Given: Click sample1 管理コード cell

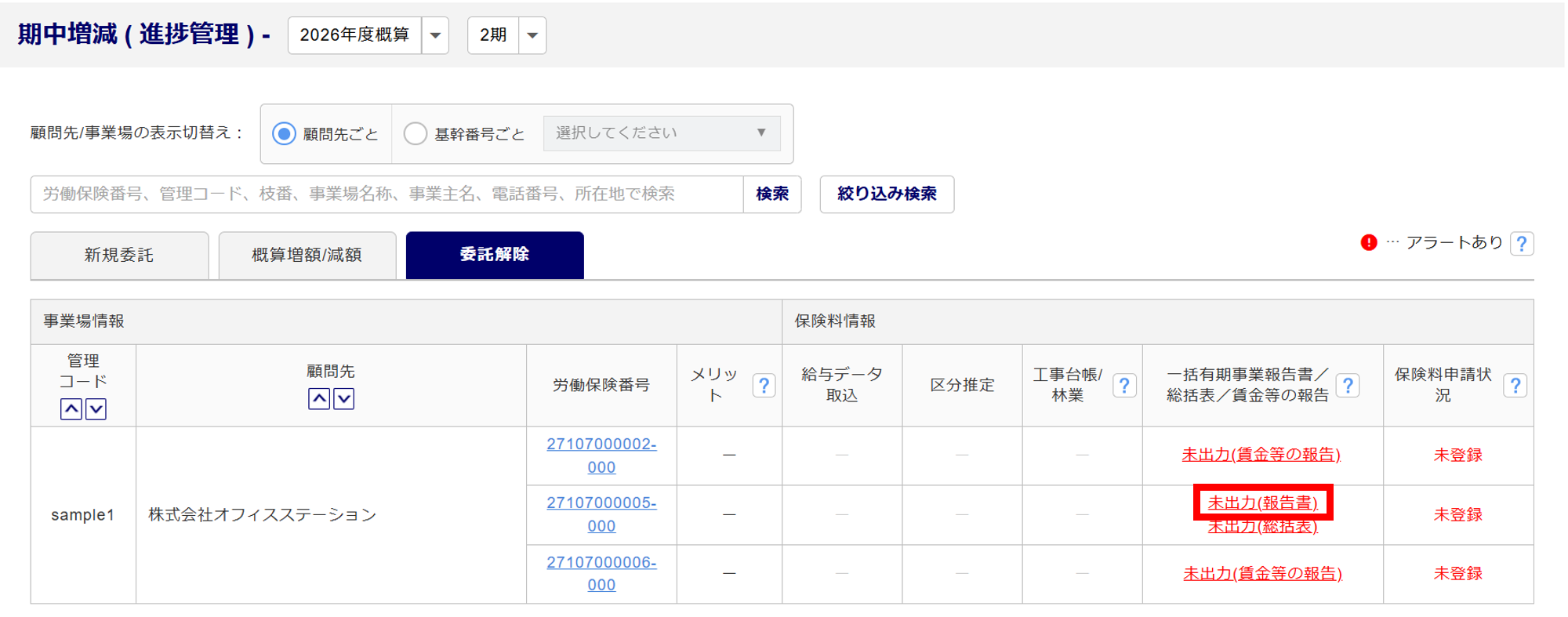Looking at the screenshot, I should (83, 515).
